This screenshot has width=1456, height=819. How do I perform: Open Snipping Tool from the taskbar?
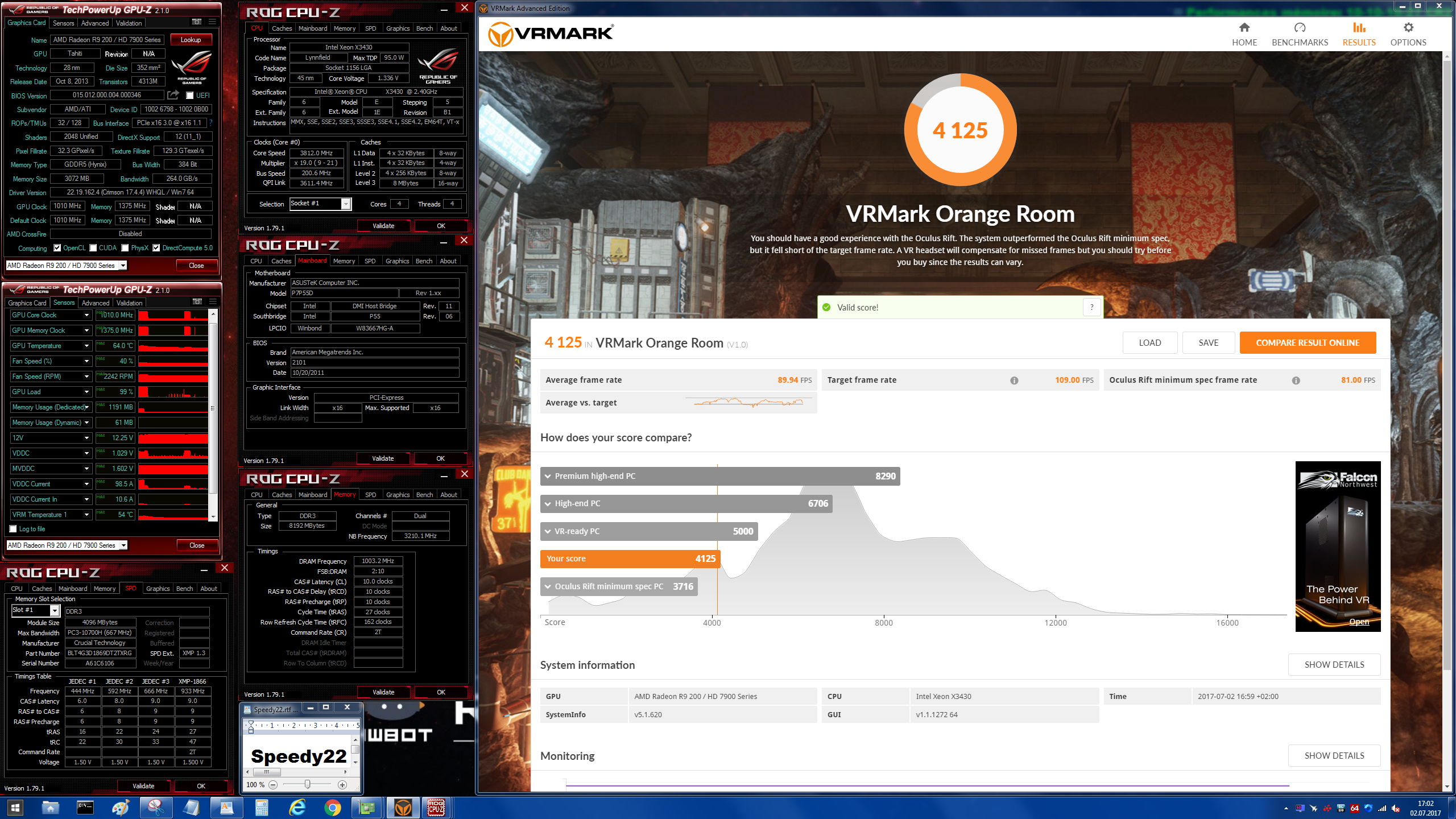[156, 808]
